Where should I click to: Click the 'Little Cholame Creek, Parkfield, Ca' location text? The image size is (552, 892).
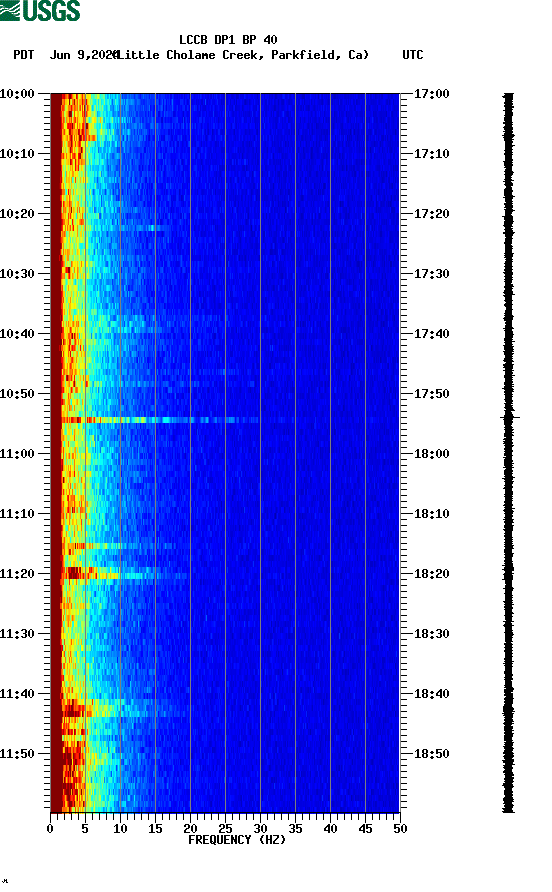[x=242, y=55]
